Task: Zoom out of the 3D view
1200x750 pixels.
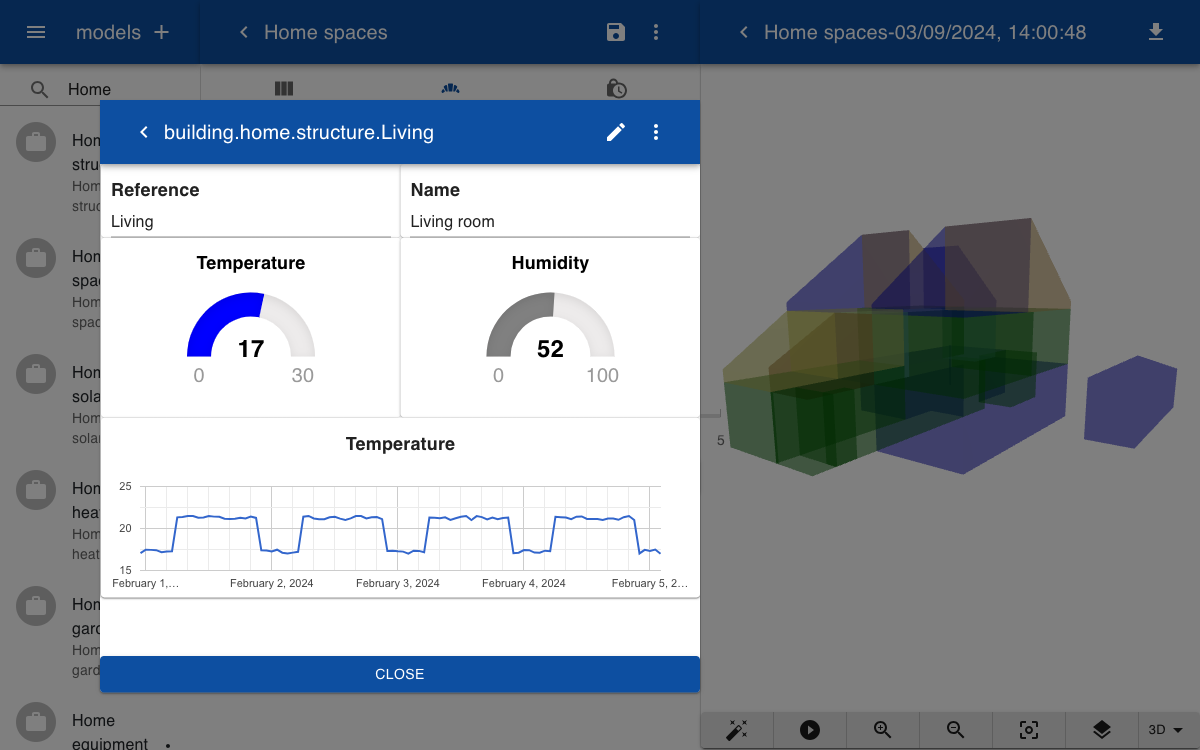Action: pos(956,730)
